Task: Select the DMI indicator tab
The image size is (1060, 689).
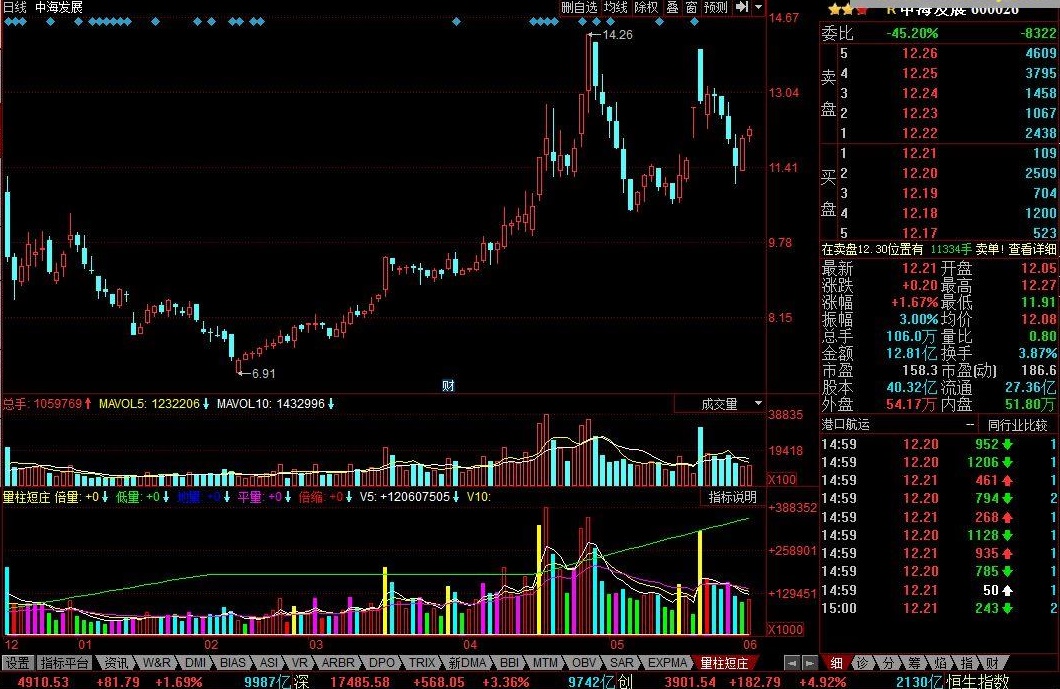Action: 195,663
